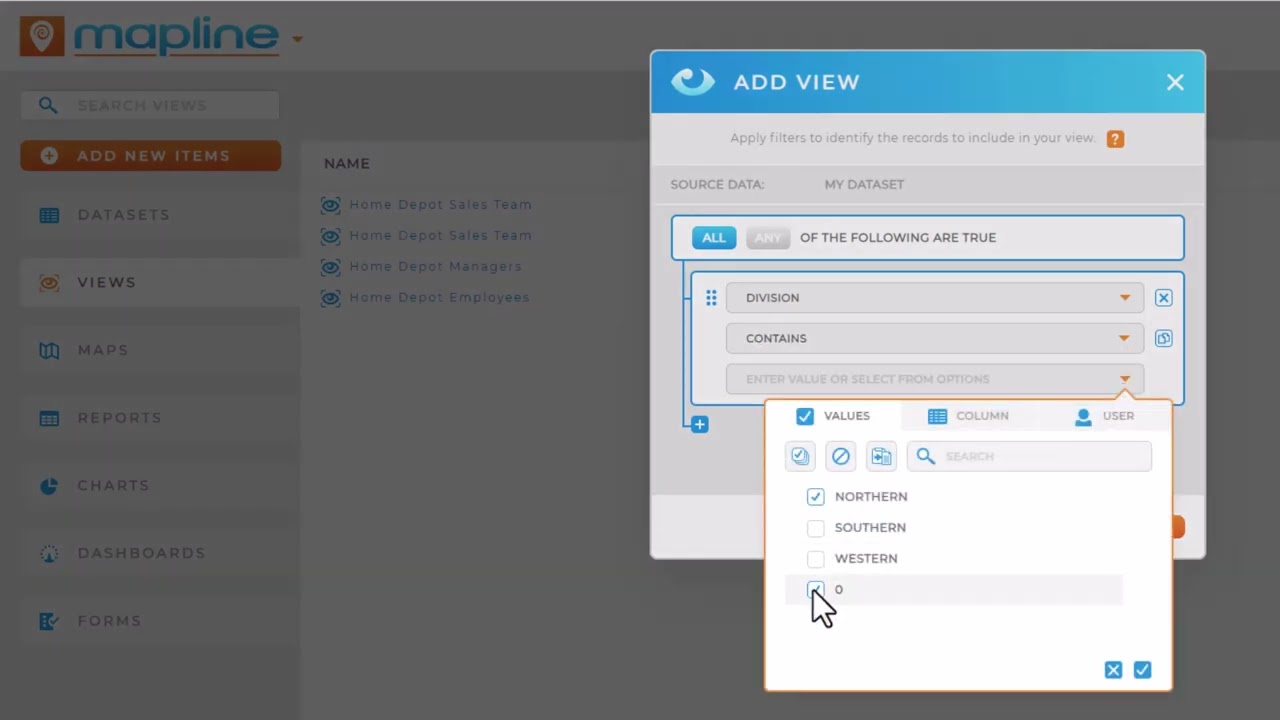Toggle the checkbox for value 0
Screen dimensions: 1280x720
pyautogui.click(x=816, y=590)
